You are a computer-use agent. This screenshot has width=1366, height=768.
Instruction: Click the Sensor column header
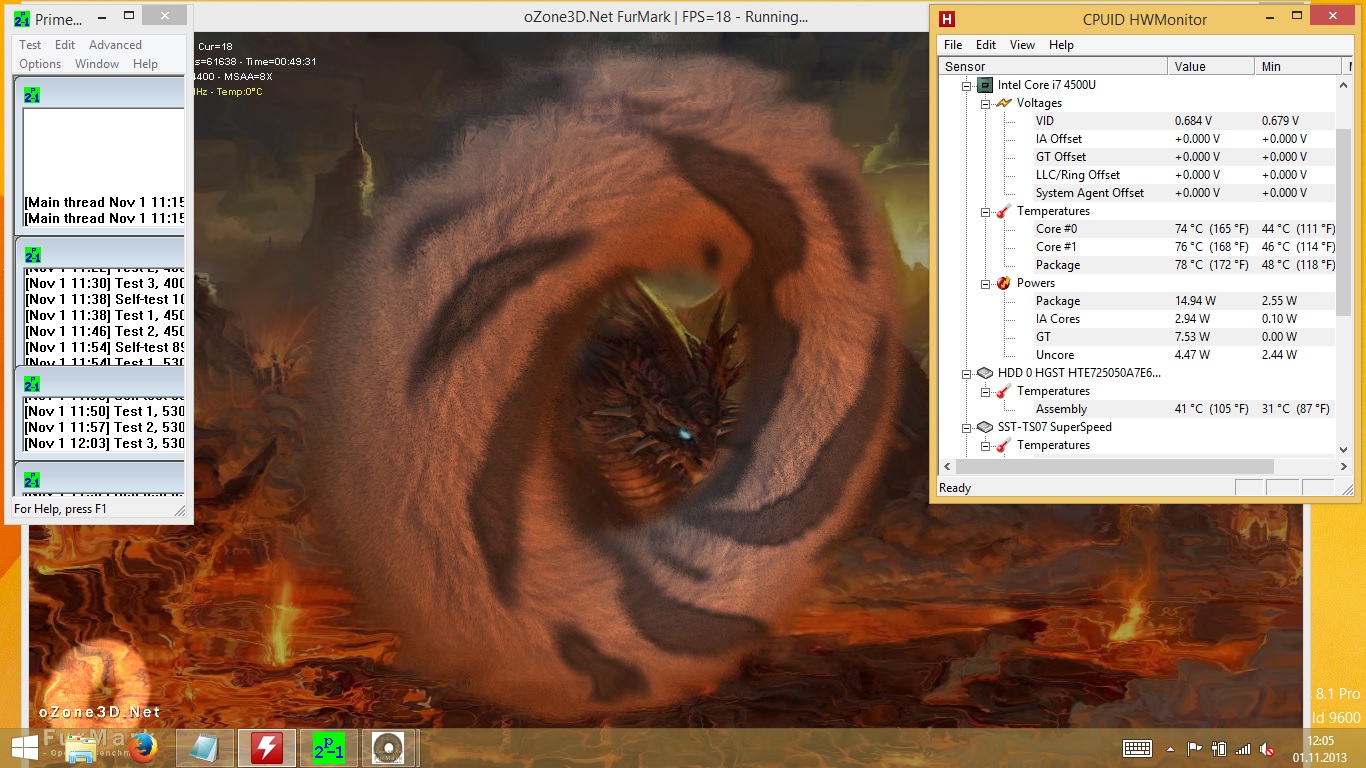1053,66
